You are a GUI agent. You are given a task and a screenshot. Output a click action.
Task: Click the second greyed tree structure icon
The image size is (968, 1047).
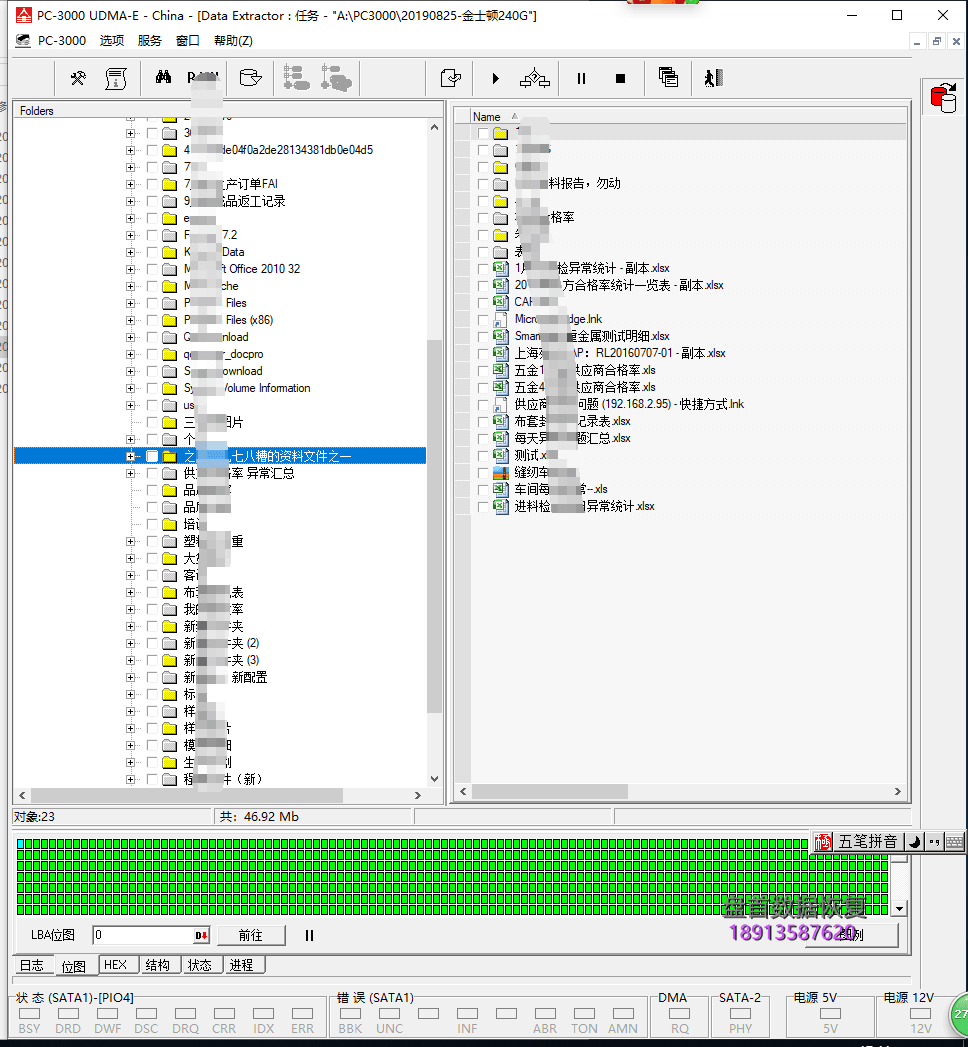point(336,77)
